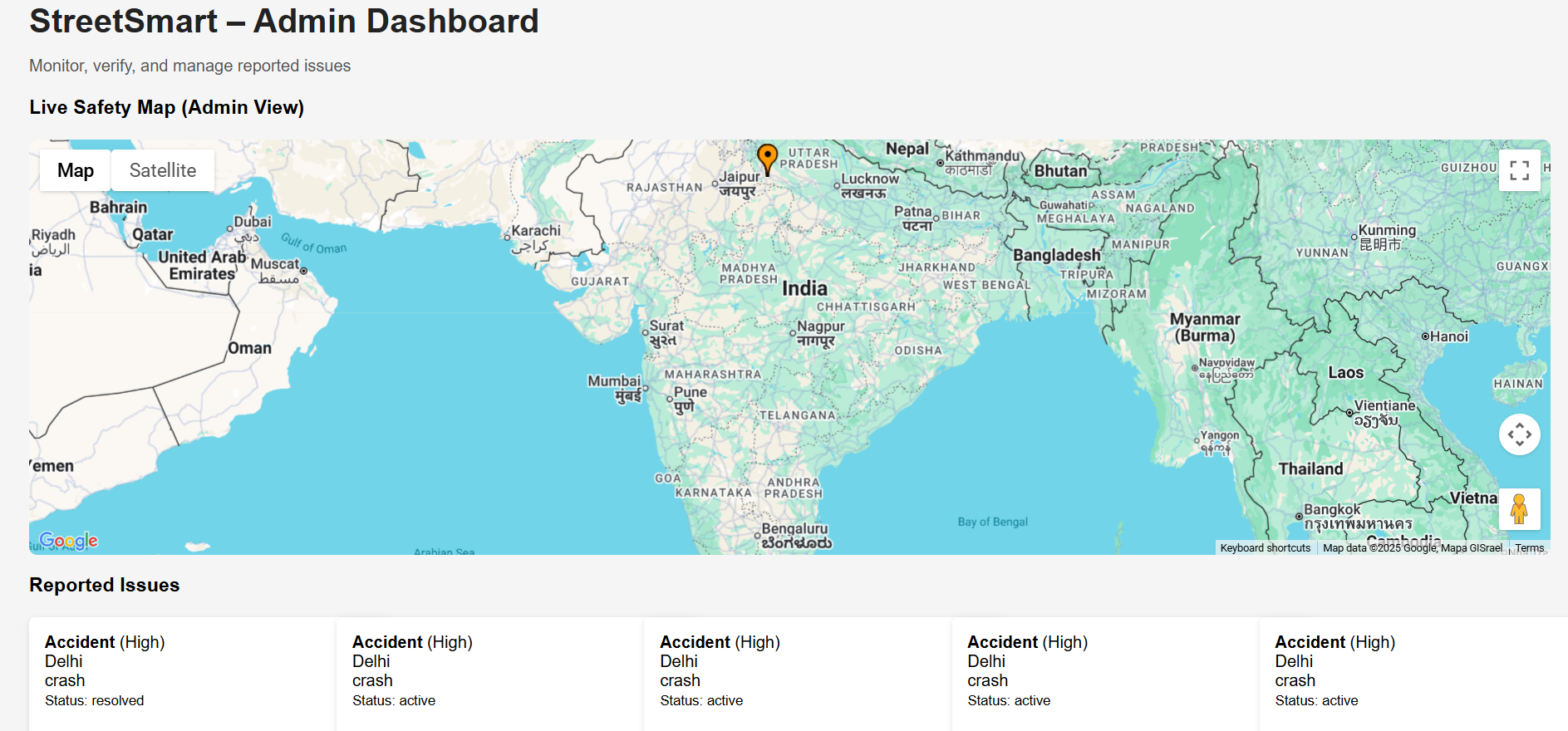Click the Oman label on the map
This screenshot has height=731, width=1568.
[x=249, y=348]
